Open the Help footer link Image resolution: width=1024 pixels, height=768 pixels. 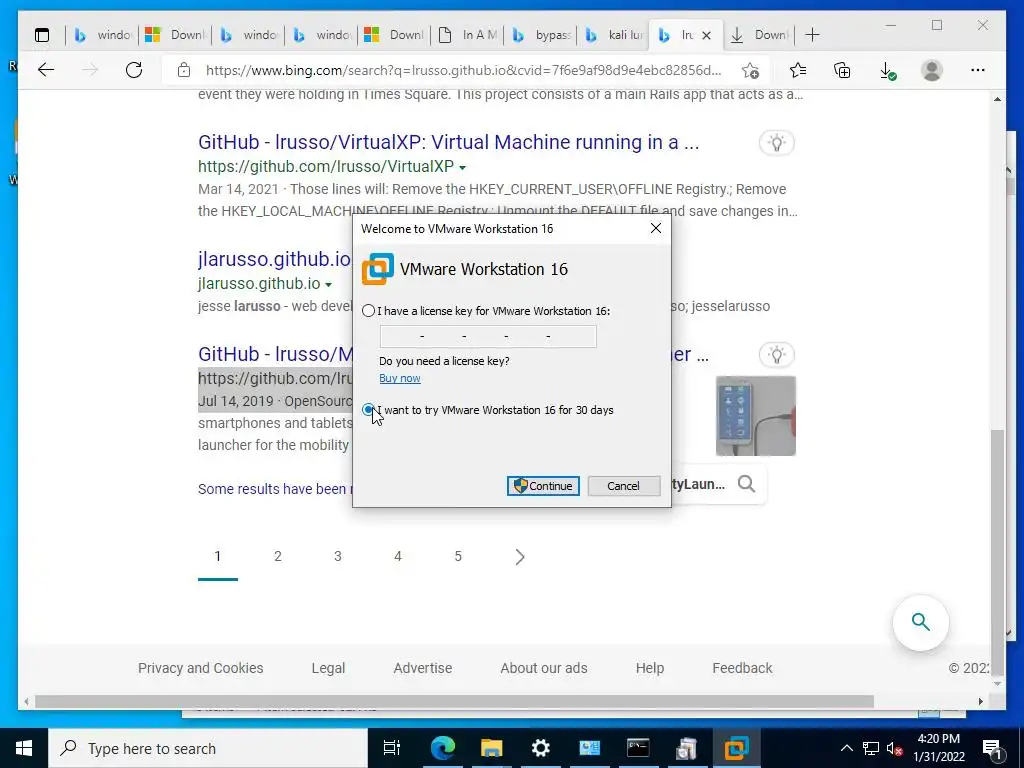[x=650, y=668]
